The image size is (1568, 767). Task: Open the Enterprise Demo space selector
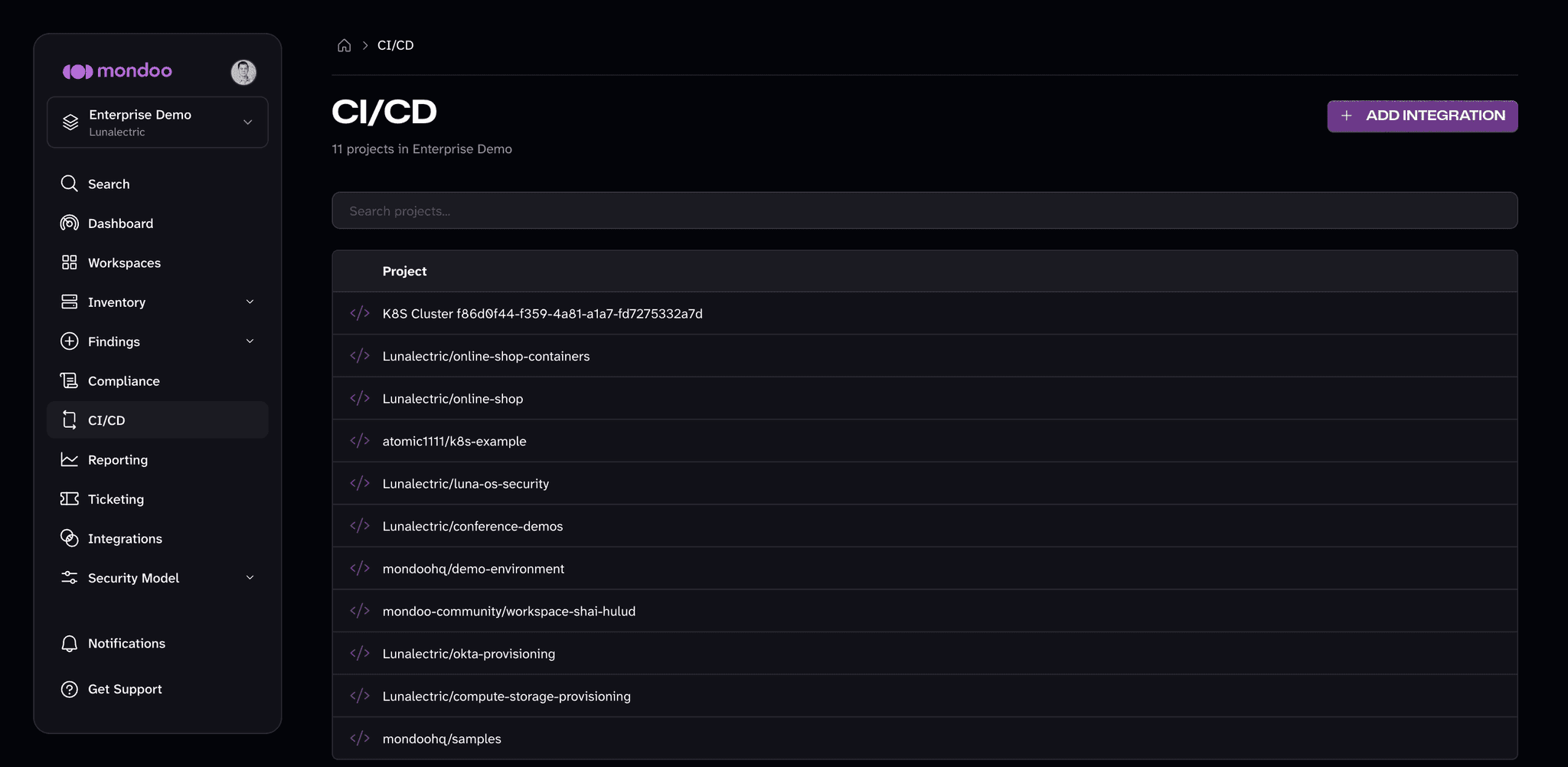(x=158, y=122)
